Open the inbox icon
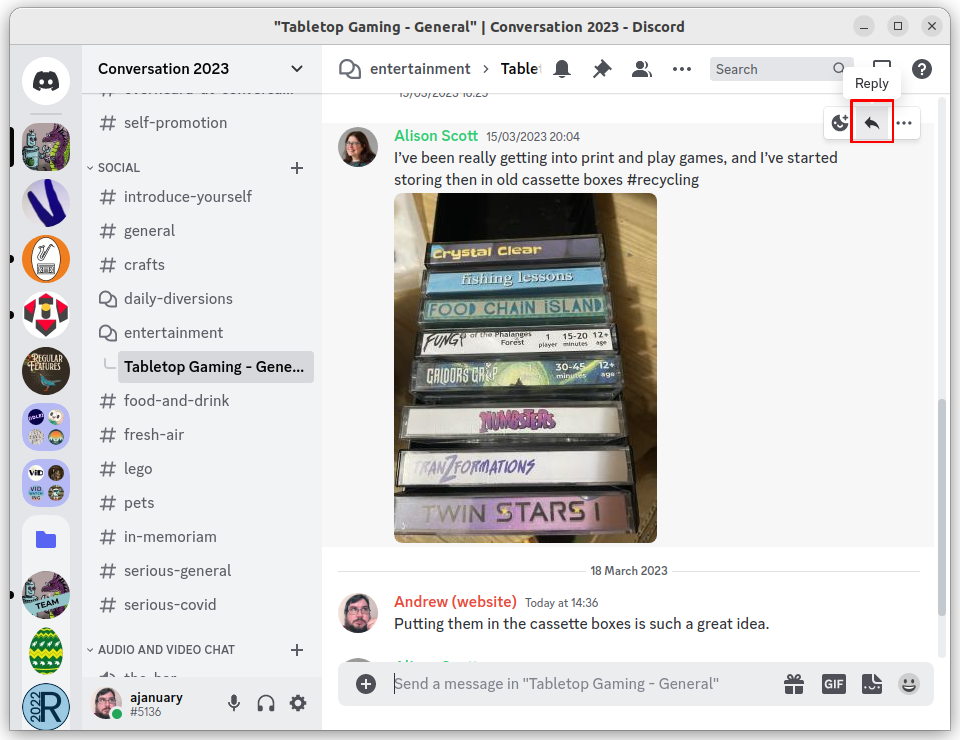Viewport: 960px width, 740px height. pyautogui.click(x=882, y=65)
